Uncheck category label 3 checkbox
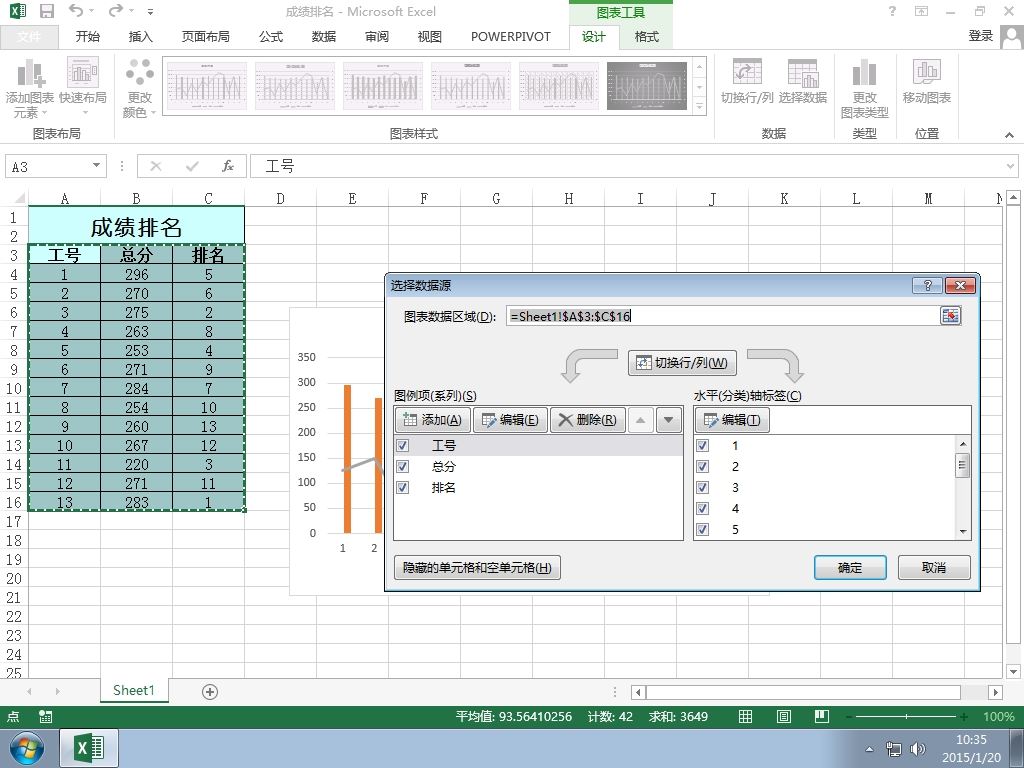The width and height of the screenshot is (1024, 768). [x=703, y=487]
